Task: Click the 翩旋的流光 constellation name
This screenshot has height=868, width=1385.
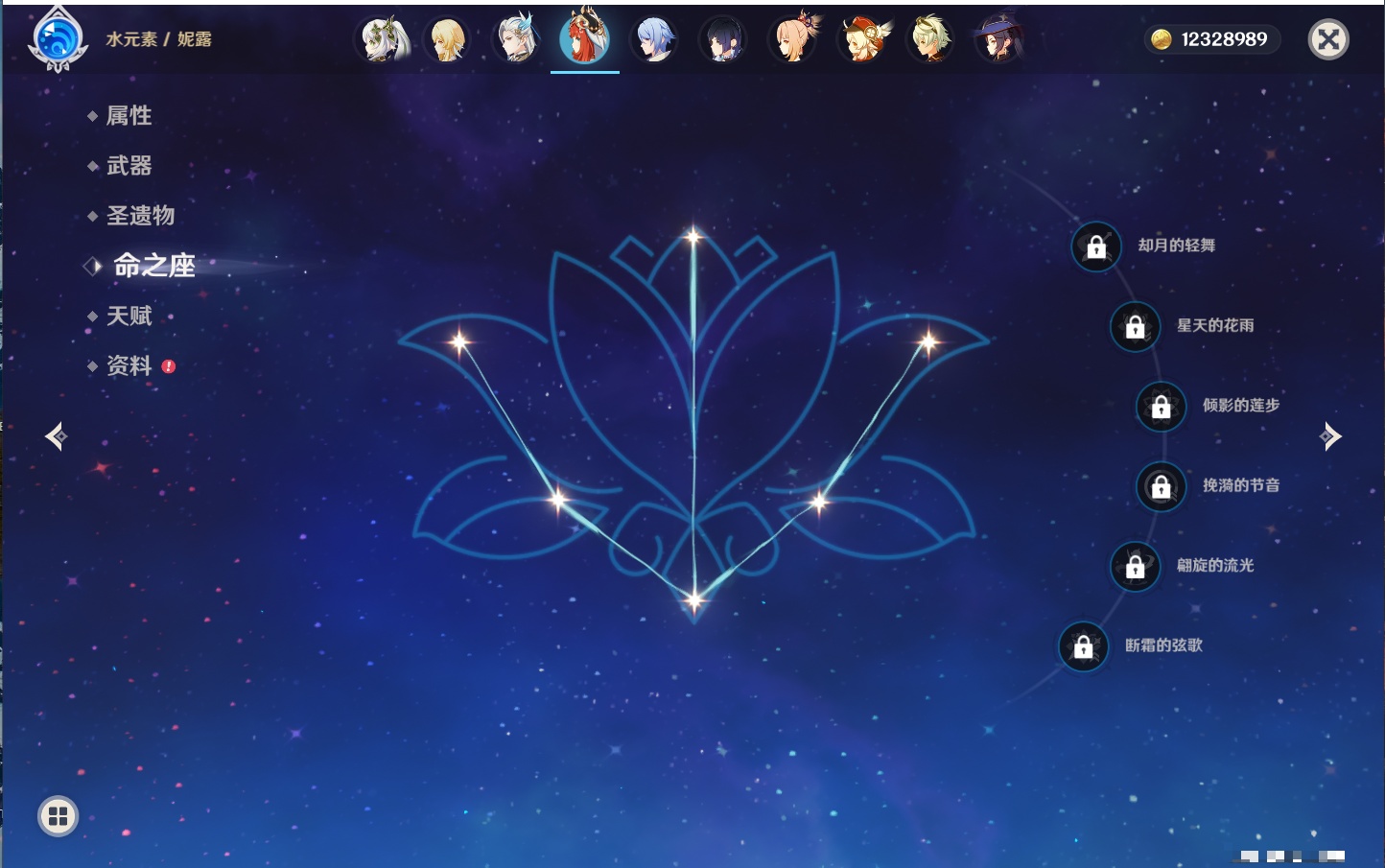Action: (x=1215, y=565)
